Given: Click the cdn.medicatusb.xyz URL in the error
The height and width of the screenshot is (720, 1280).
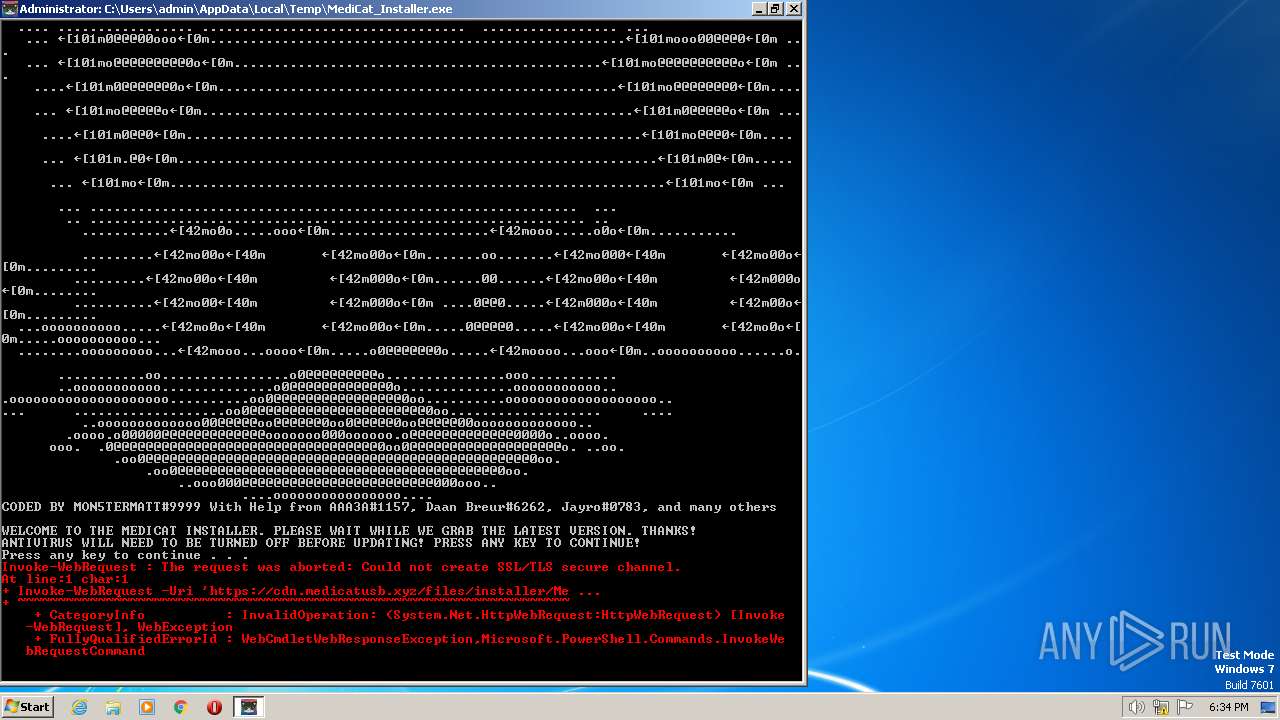Looking at the screenshot, I should 389,591.
